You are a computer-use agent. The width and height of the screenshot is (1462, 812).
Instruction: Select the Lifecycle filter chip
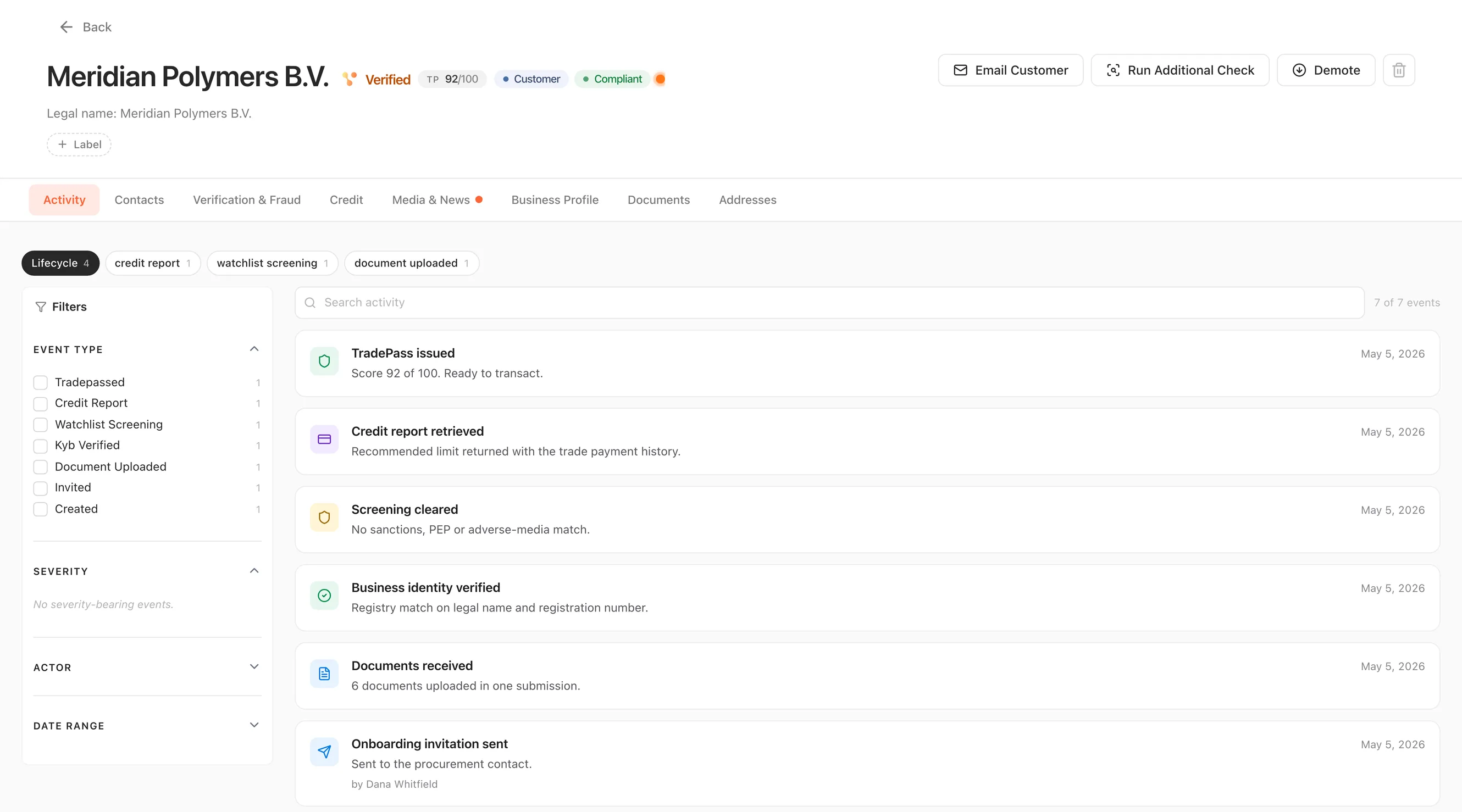point(60,263)
